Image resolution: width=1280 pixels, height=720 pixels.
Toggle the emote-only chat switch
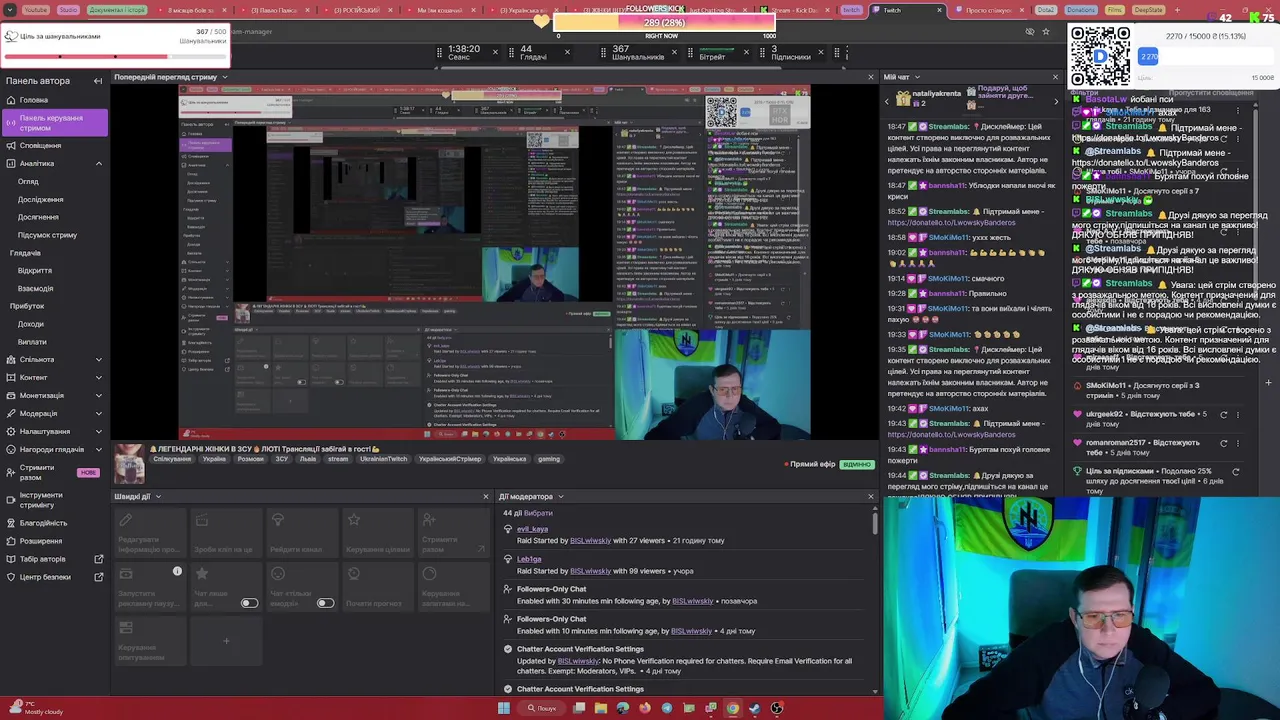[325, 603]
